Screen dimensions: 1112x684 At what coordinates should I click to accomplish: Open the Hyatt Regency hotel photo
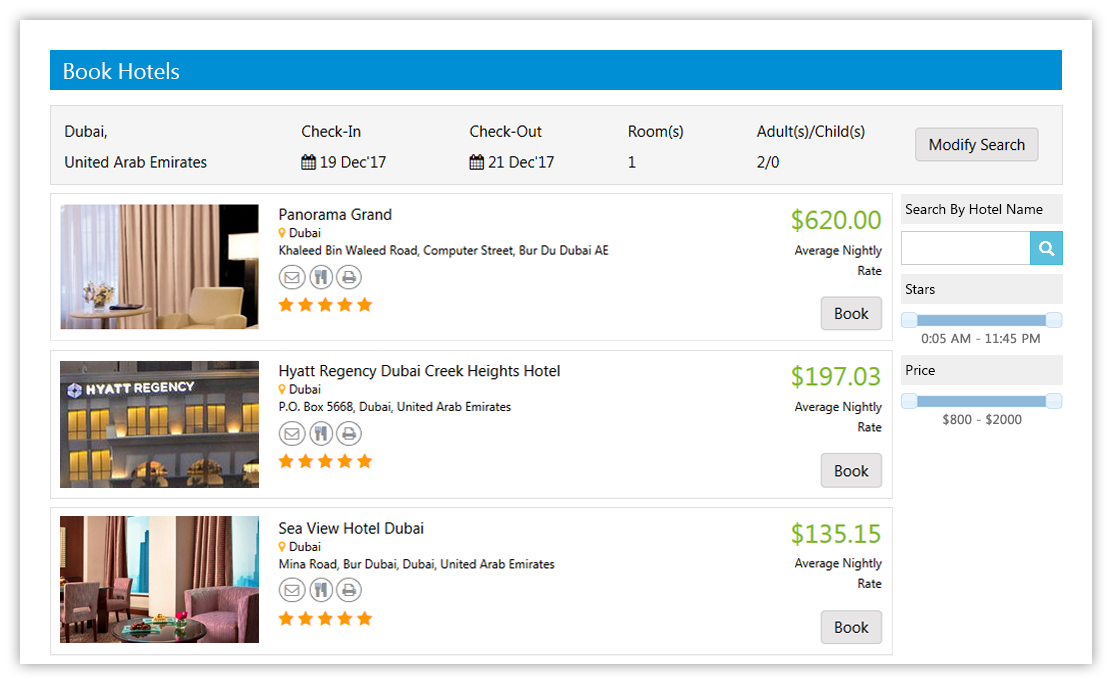(x=159, y=424)
